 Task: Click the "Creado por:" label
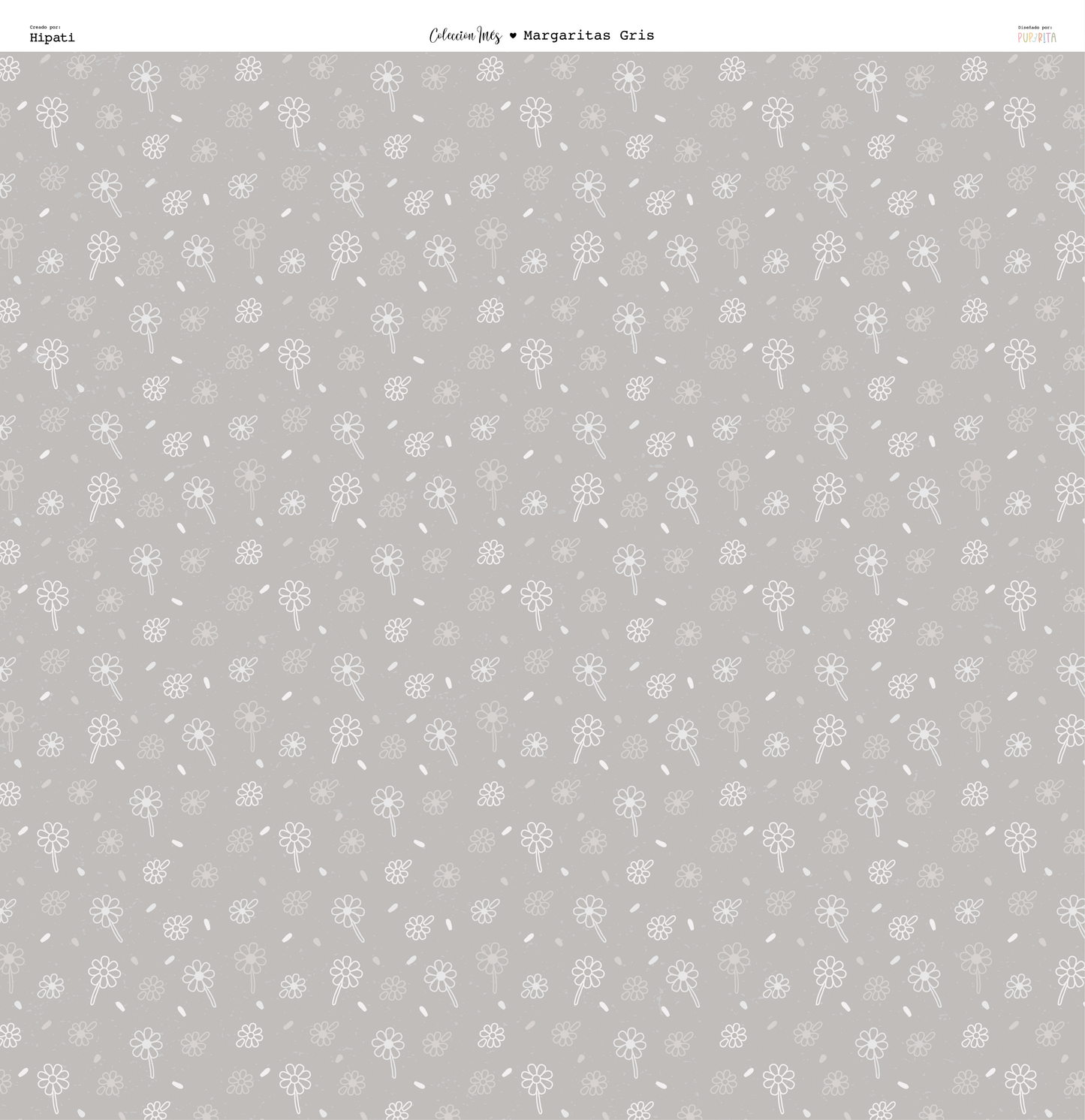coord(45,27)
